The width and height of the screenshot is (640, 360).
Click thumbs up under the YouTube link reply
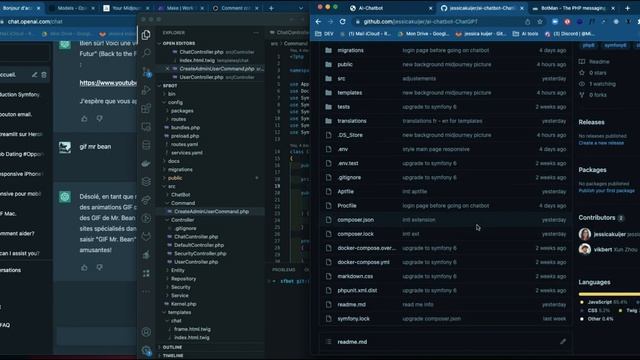pos(84,118)
